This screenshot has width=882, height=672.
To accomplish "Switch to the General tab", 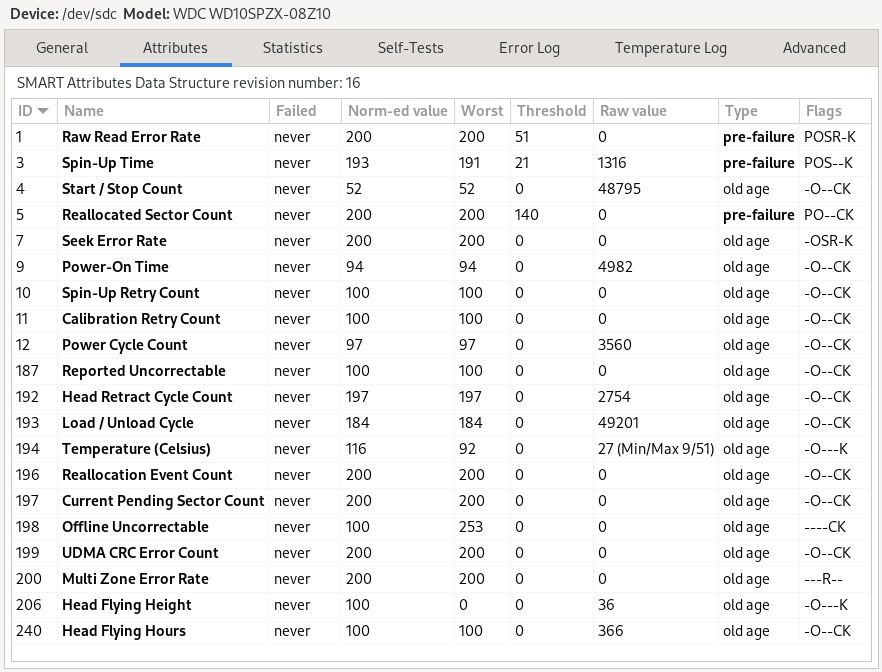I will click(62, 48).
